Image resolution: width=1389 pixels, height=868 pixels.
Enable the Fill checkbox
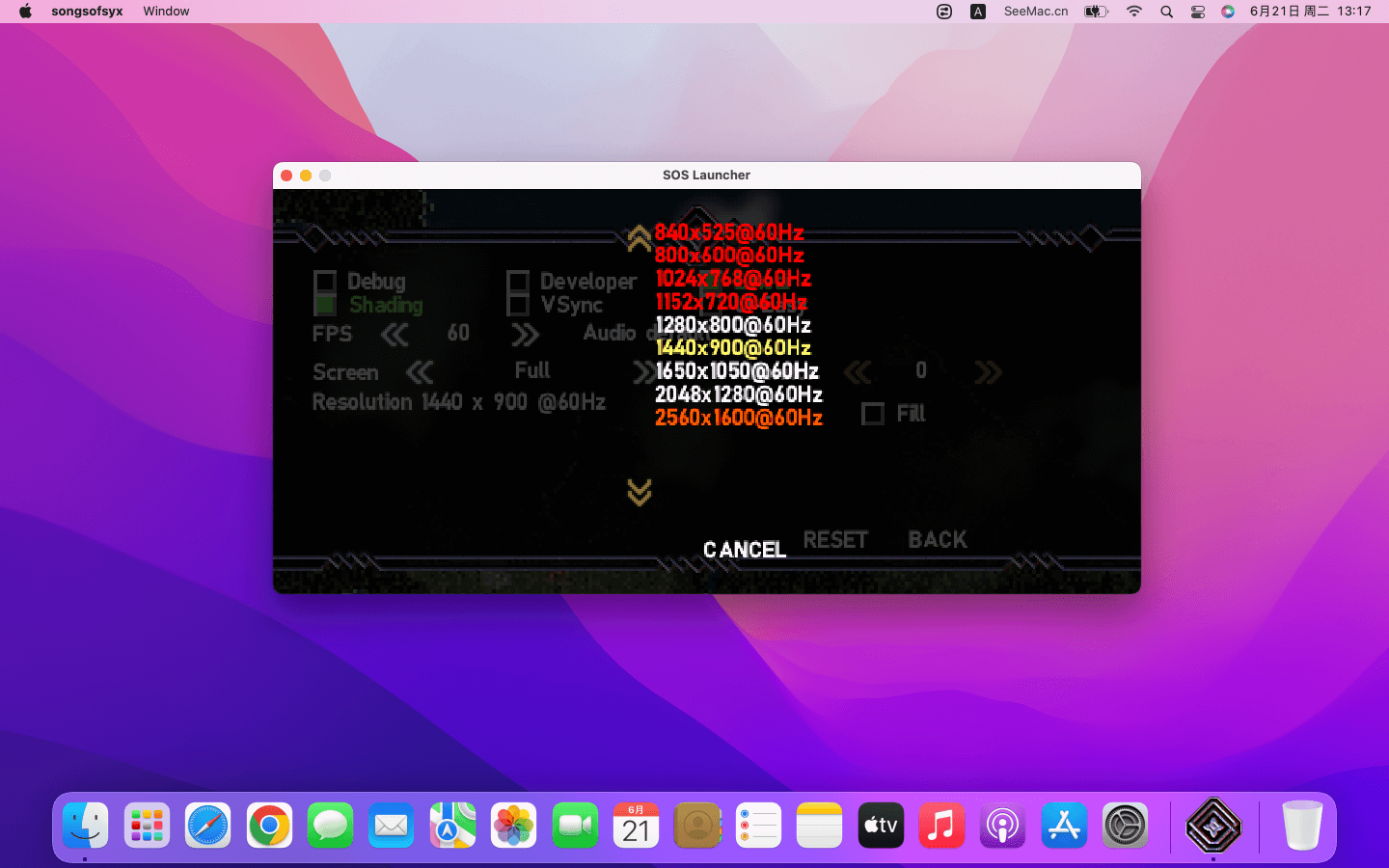(x=873, y=414)
